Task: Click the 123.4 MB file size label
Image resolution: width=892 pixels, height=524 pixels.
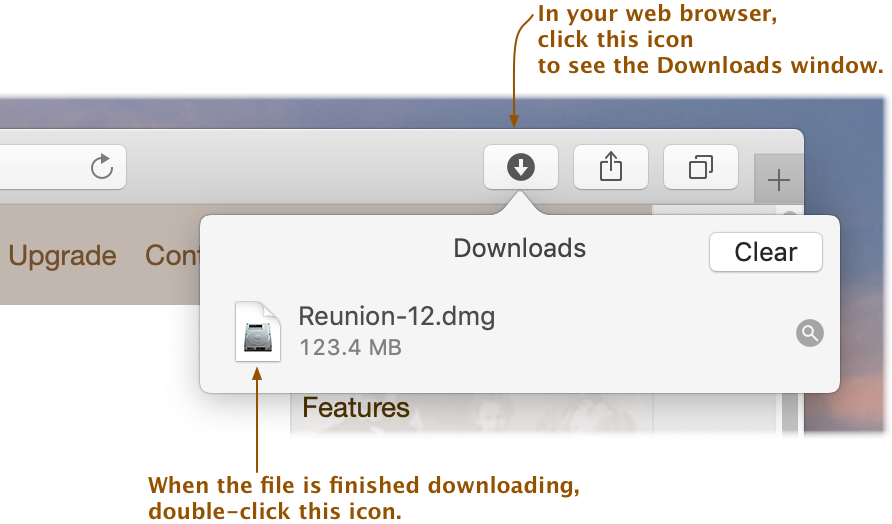Action: (350, 348)
